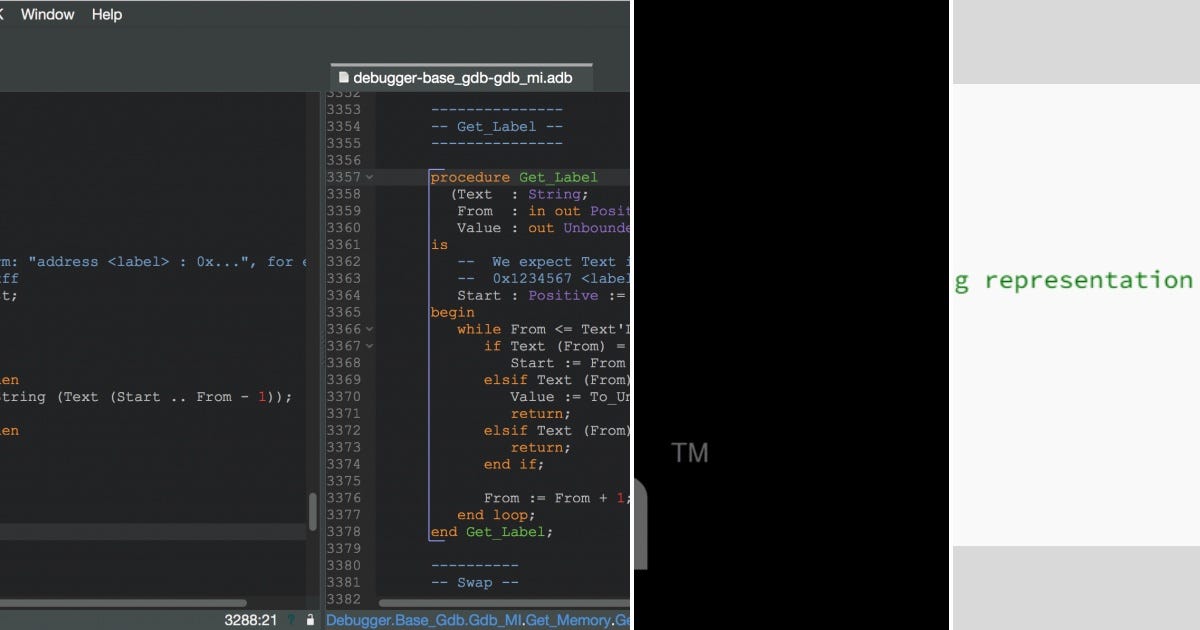
Task: Click 'return;' on line 3373
Action: point(541,447)
